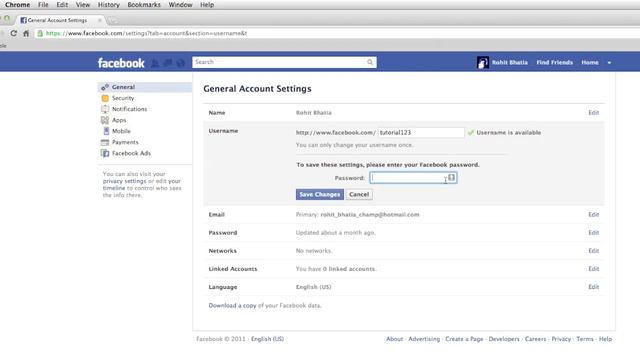Close the General Account Settings tab
This screenshot has width=640, height=360.
point(100,20)
